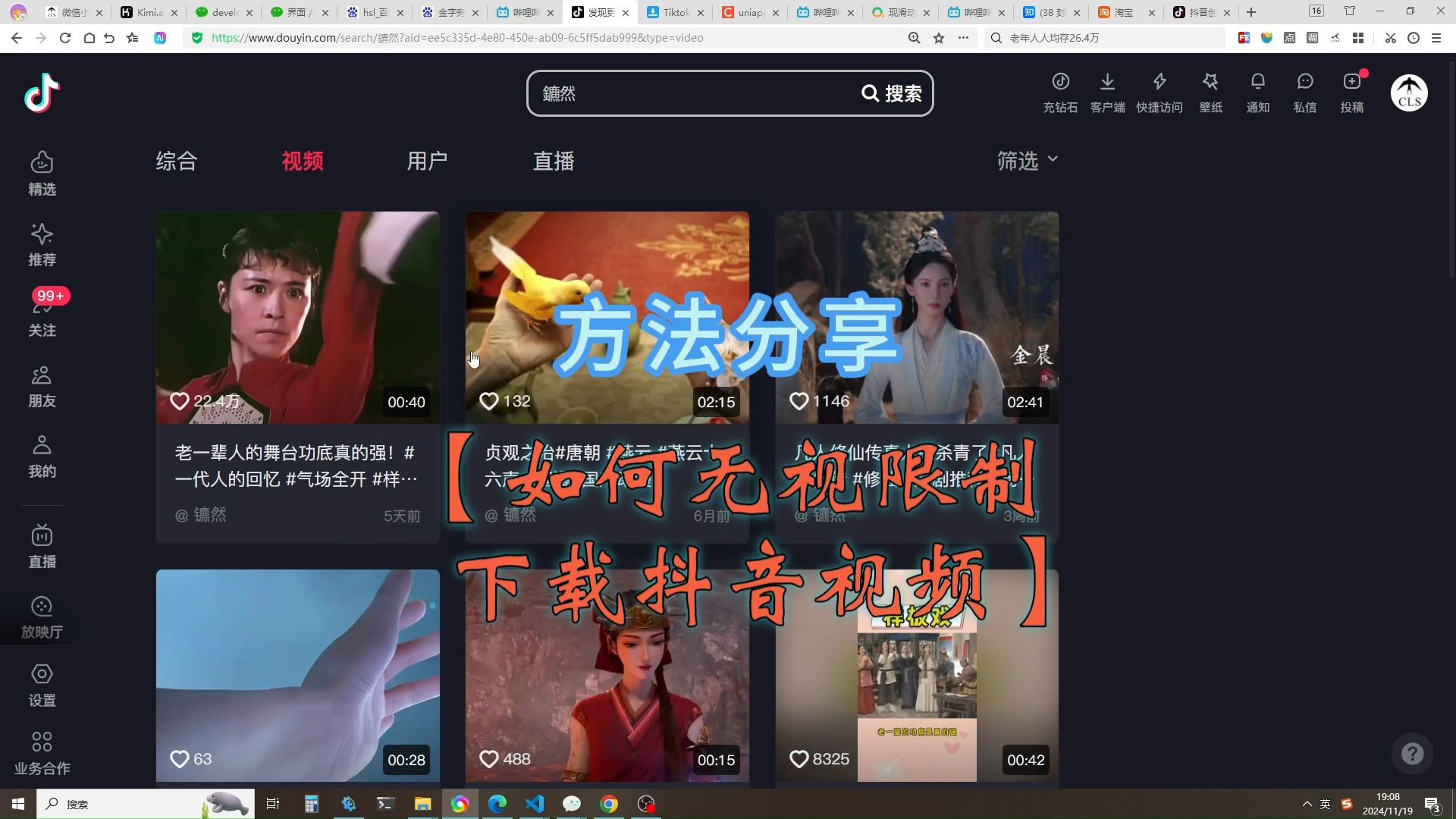This screenshot has height=819, width=1456.
Task: Click the 搜索 search button
Action: (892, 93)
